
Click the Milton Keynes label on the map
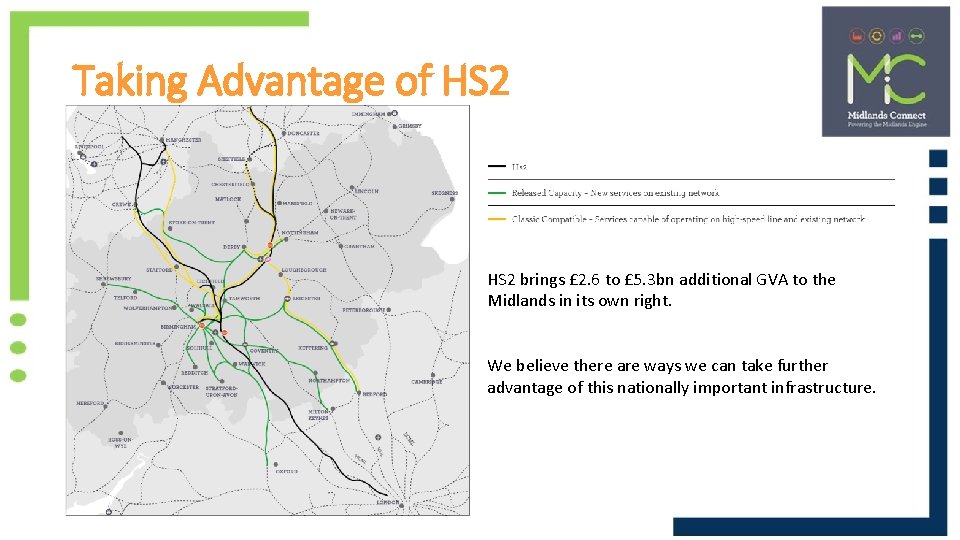(318, 414)
